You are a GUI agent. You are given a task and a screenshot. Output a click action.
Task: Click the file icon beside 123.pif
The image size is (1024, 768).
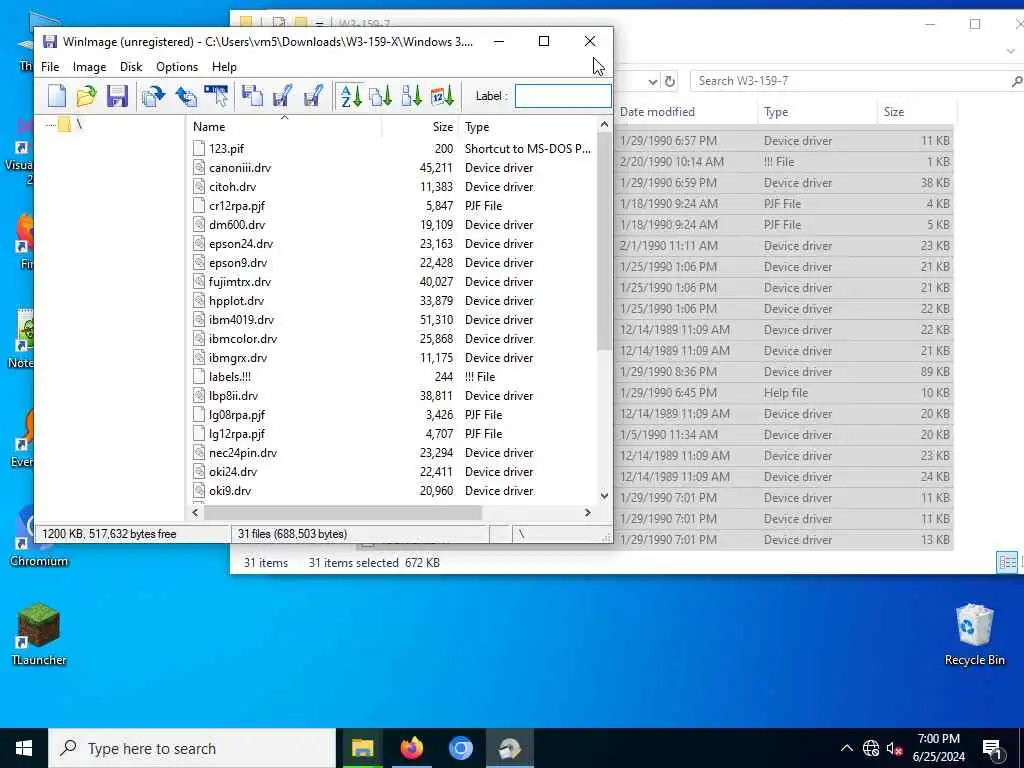199,149
